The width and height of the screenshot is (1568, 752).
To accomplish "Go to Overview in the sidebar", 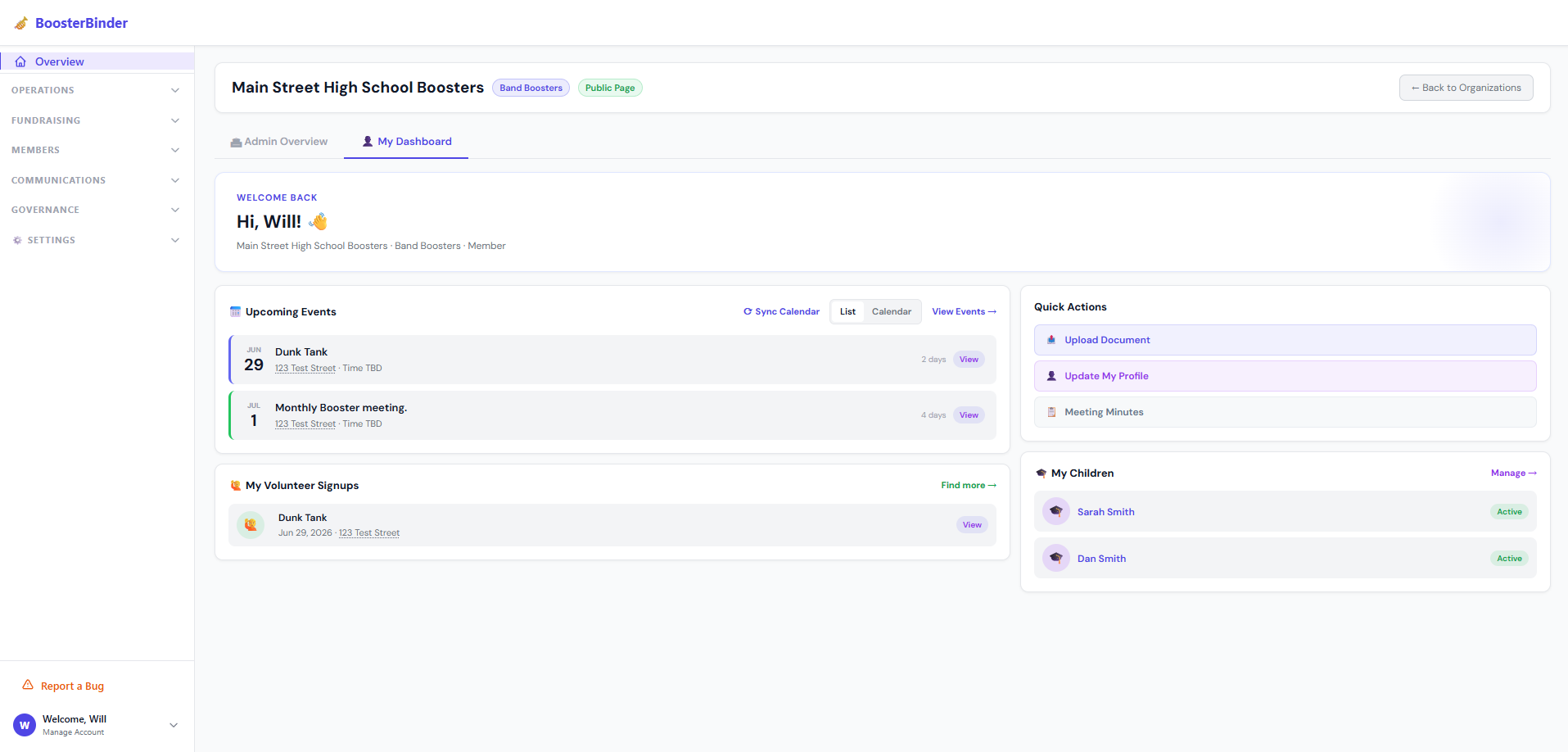I will coord(97,61).
